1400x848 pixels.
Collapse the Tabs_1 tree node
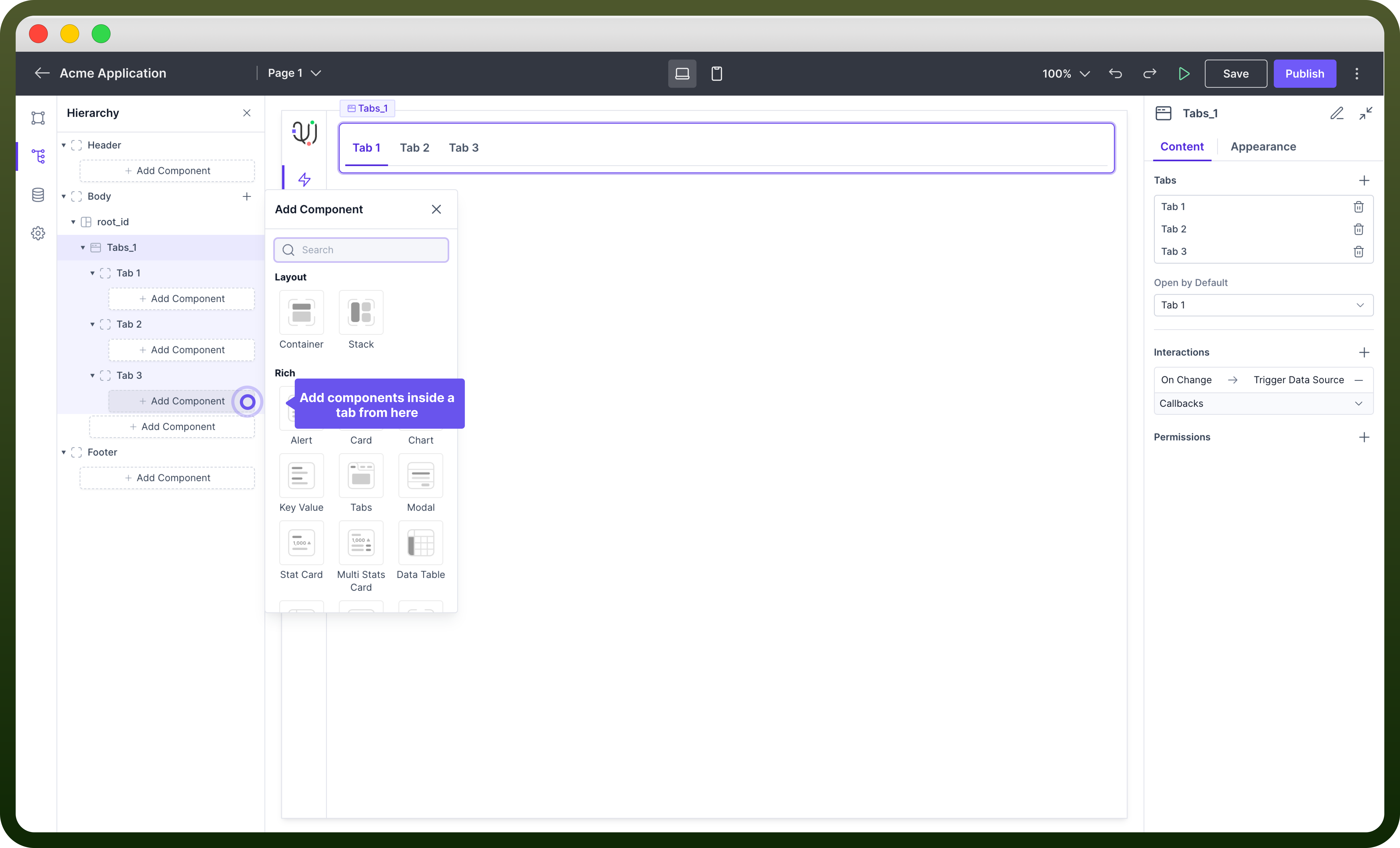coord(83,248)
